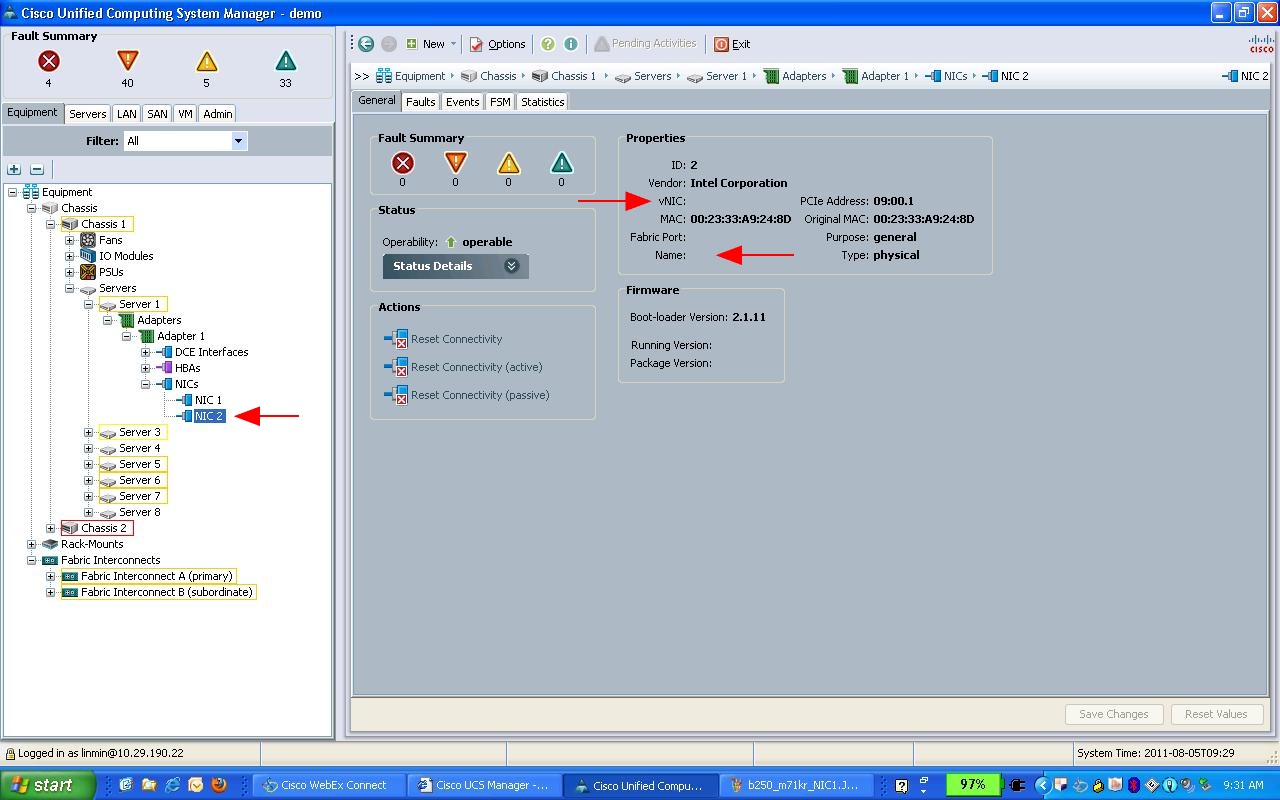1280x800 pixels.
Task: Expand the HBAs tree node
Action: click(x=145, y=368)
